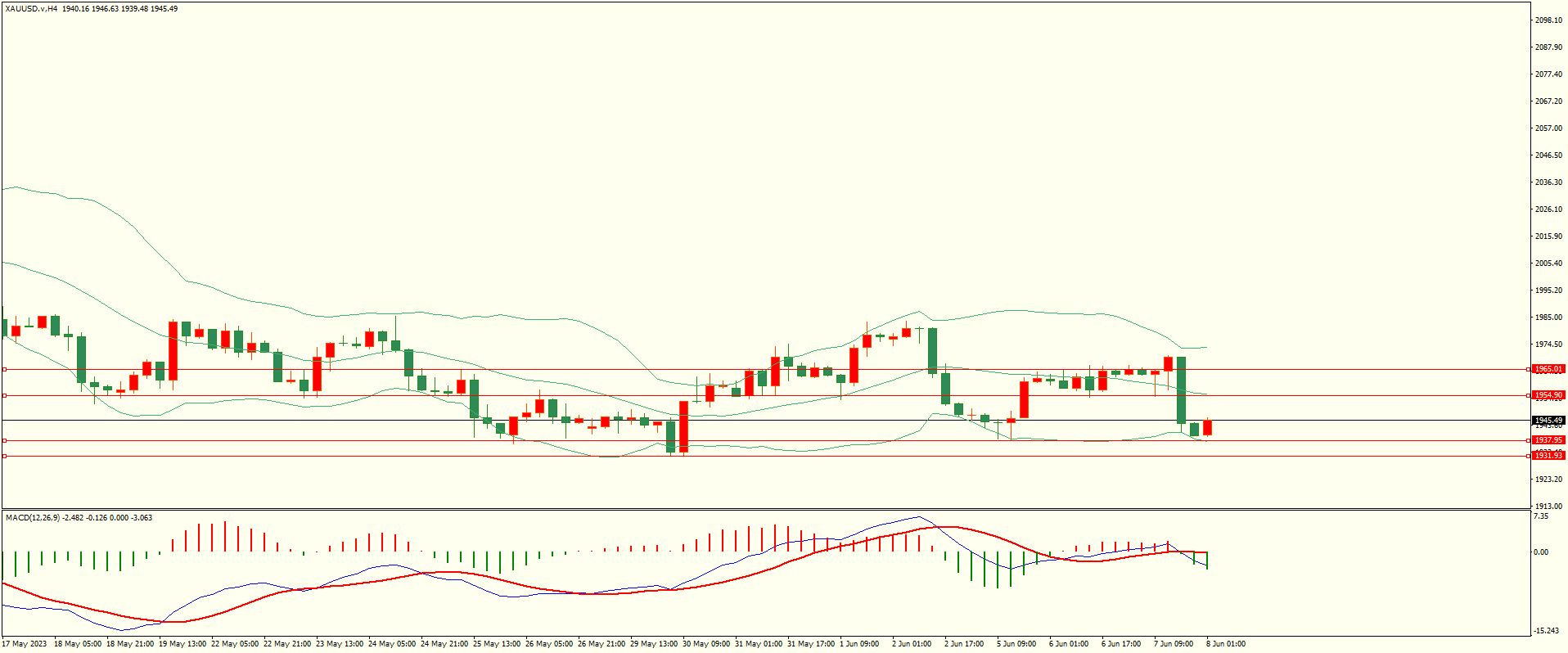This screenshot has height=653, width=1568.
Task: Click the XAUUSD.v,H4 chart title text
Action: tap(31, 9)
